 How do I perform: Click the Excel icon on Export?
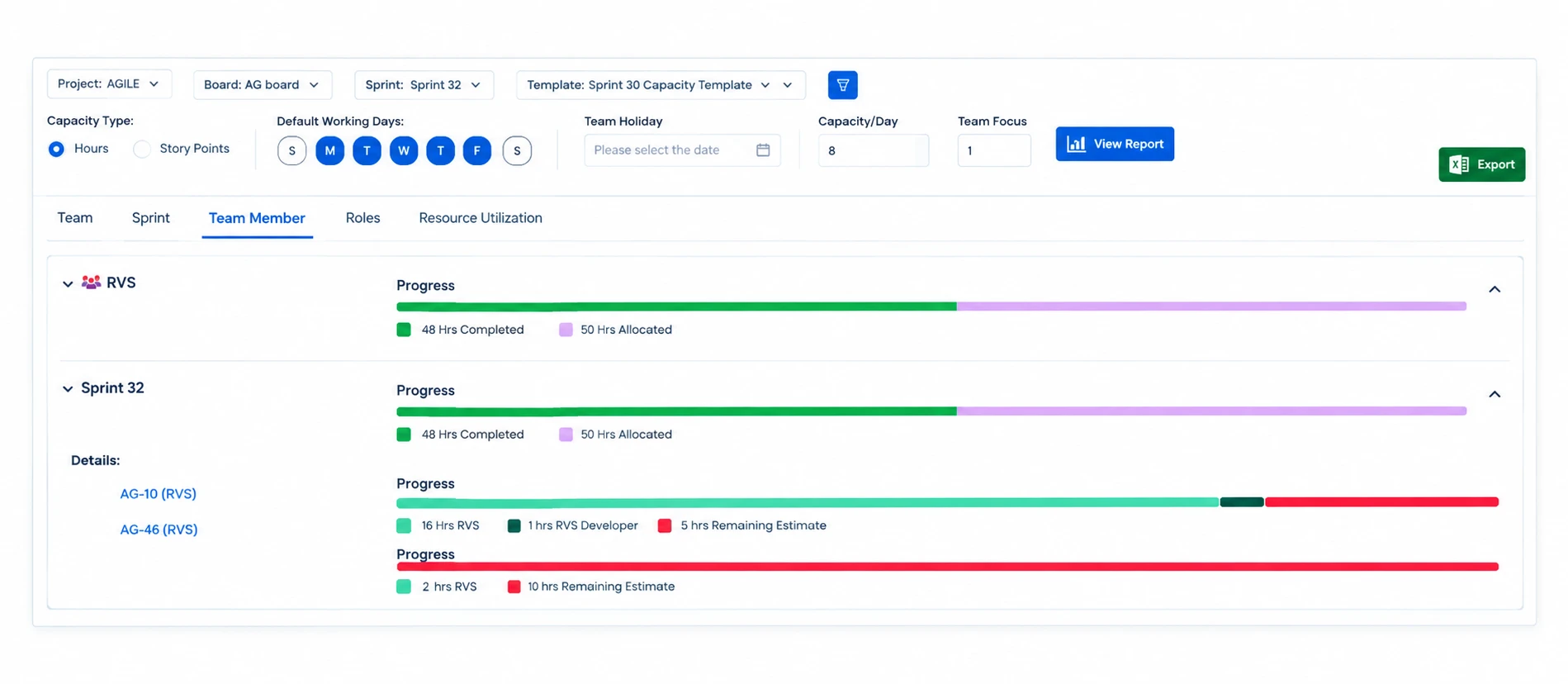[x=1459, y=164]
